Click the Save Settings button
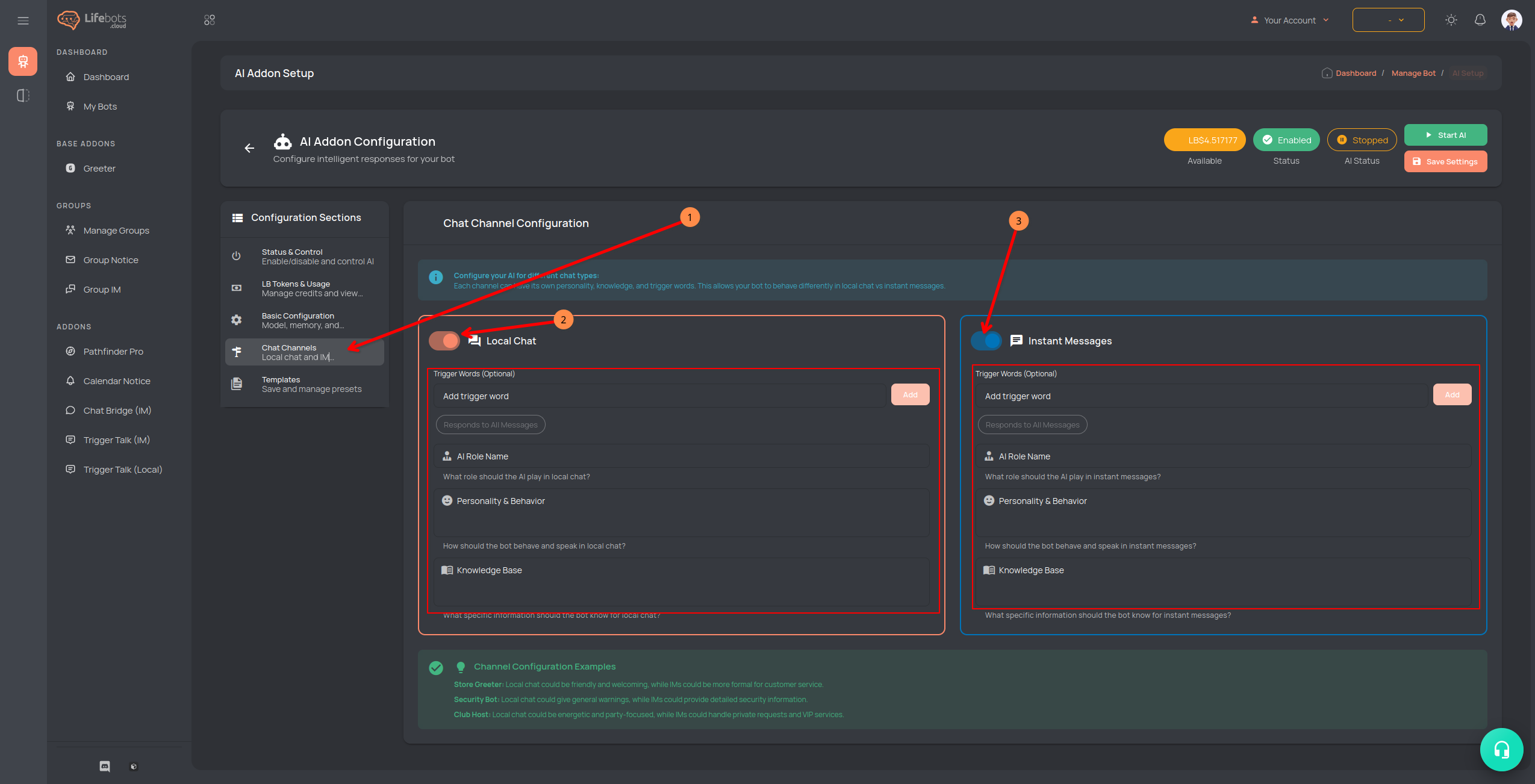Image resolution: width=1535 pixels, height=784 pixels. [x=1445, y=161]
